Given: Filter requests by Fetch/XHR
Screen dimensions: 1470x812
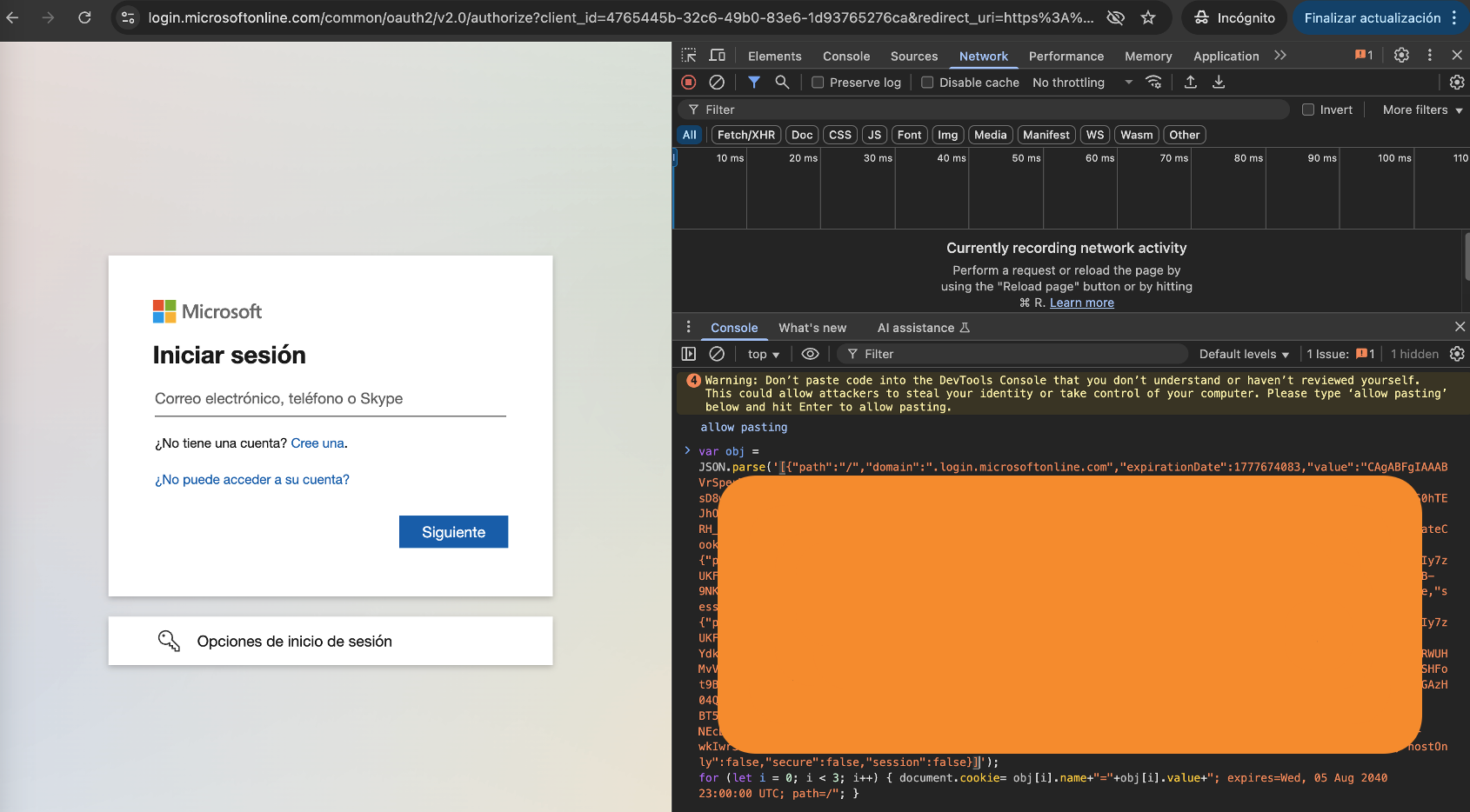Looking at the screenshot, I should (x=746, y=135).
